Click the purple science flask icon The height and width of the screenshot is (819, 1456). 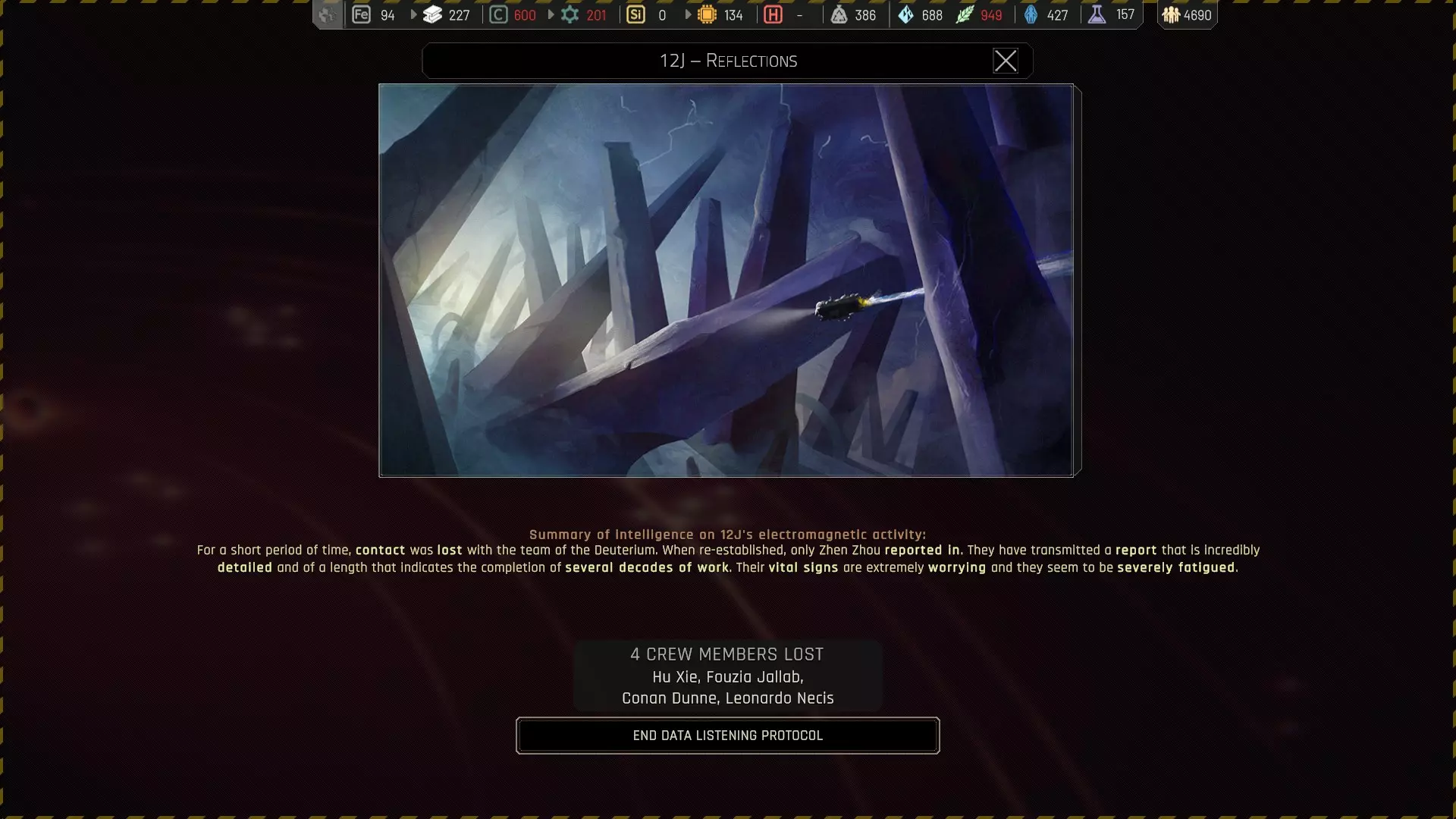pos(1097,14)
